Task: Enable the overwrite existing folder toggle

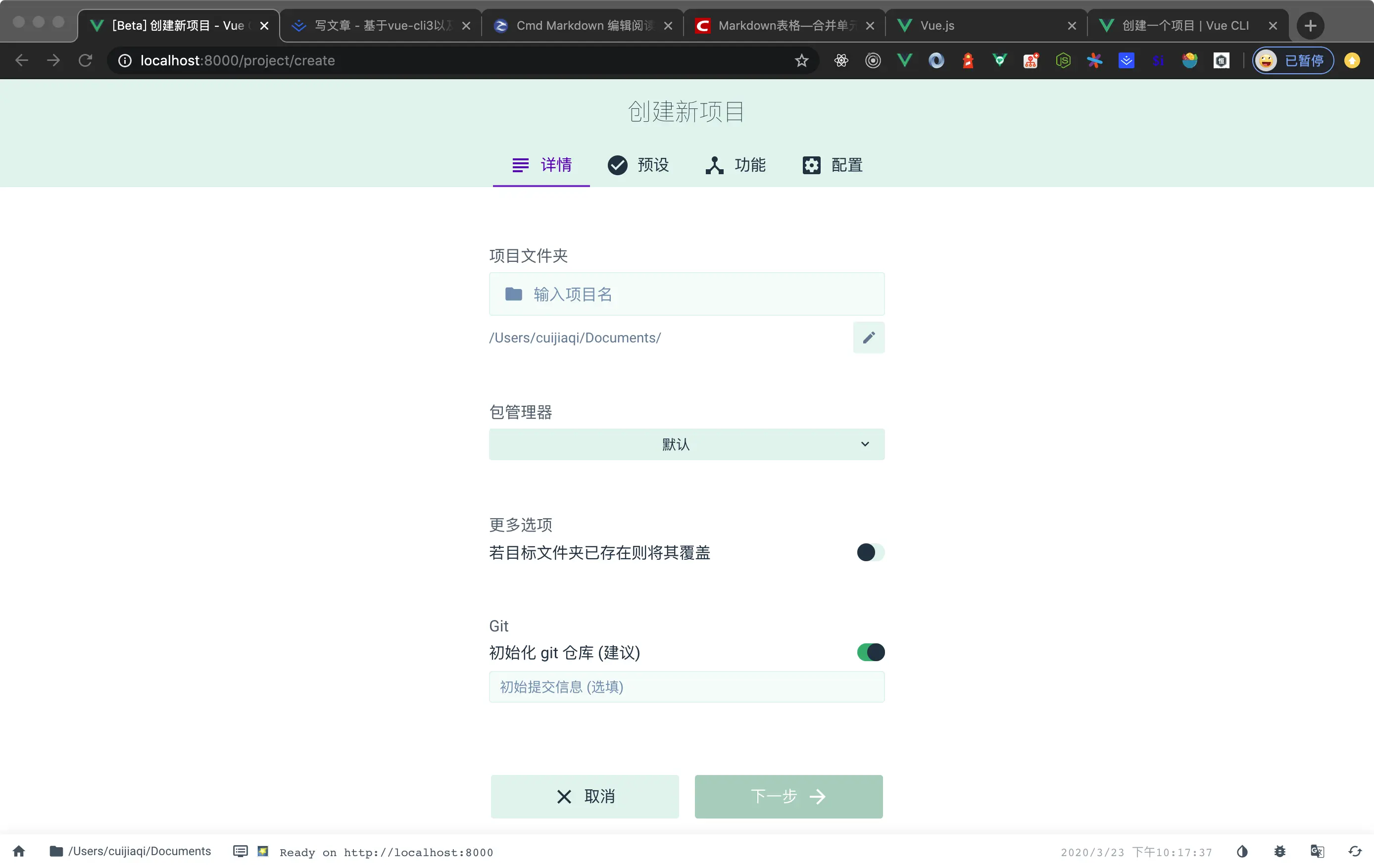Action: [x=870, y=552]
